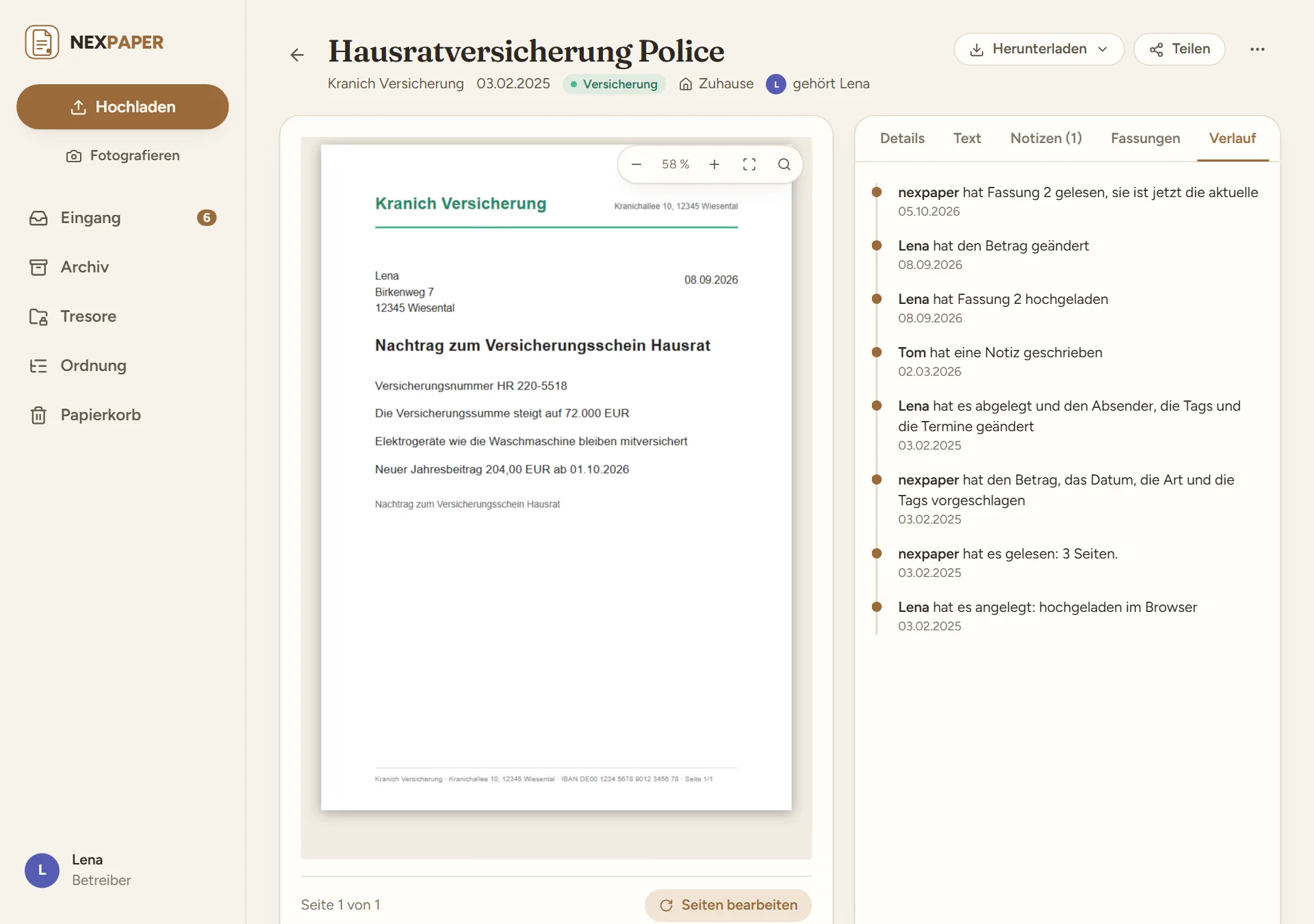Click Seiten bearbeiten button
This screenshot has width=1314, height=924.
pos(728,905)
